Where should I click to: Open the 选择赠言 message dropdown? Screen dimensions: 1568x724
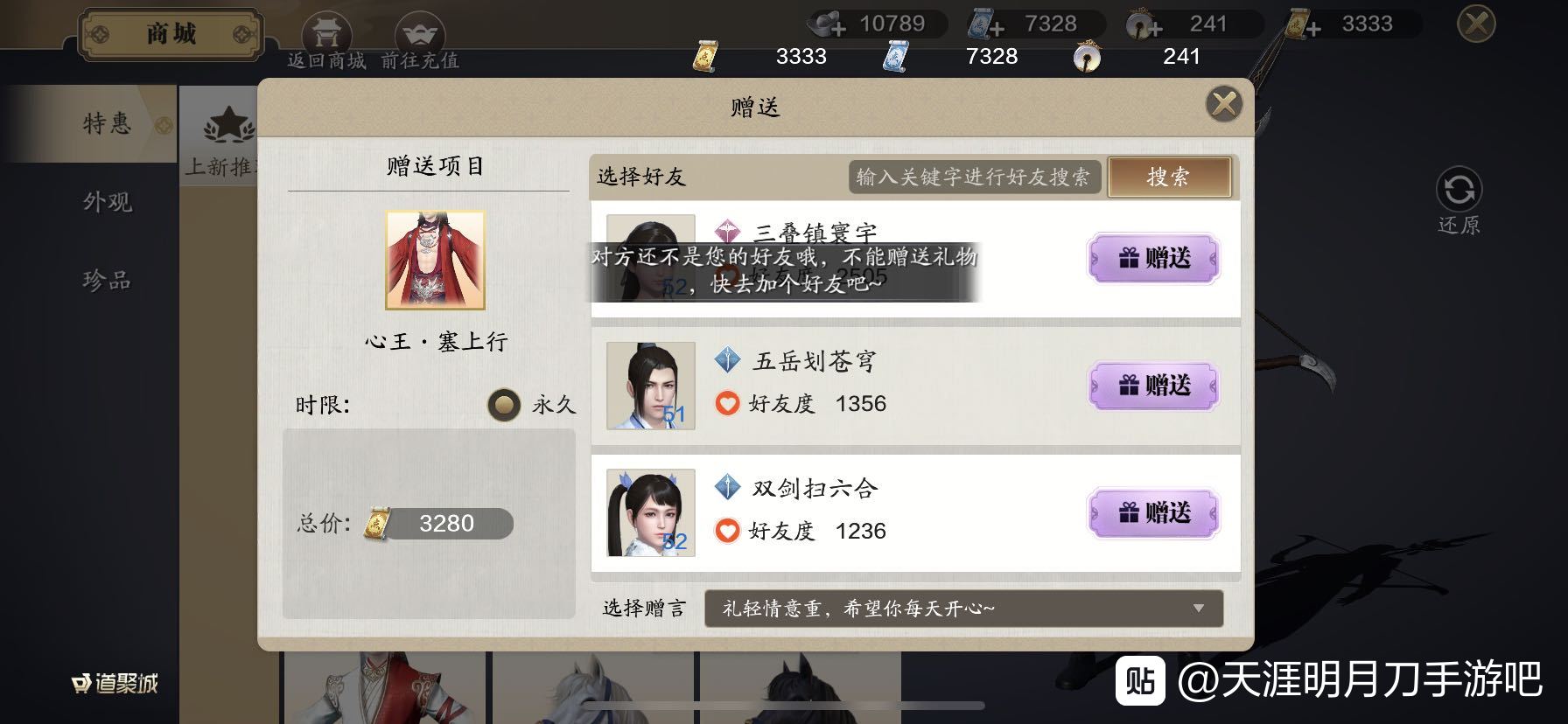pos(963,609)
